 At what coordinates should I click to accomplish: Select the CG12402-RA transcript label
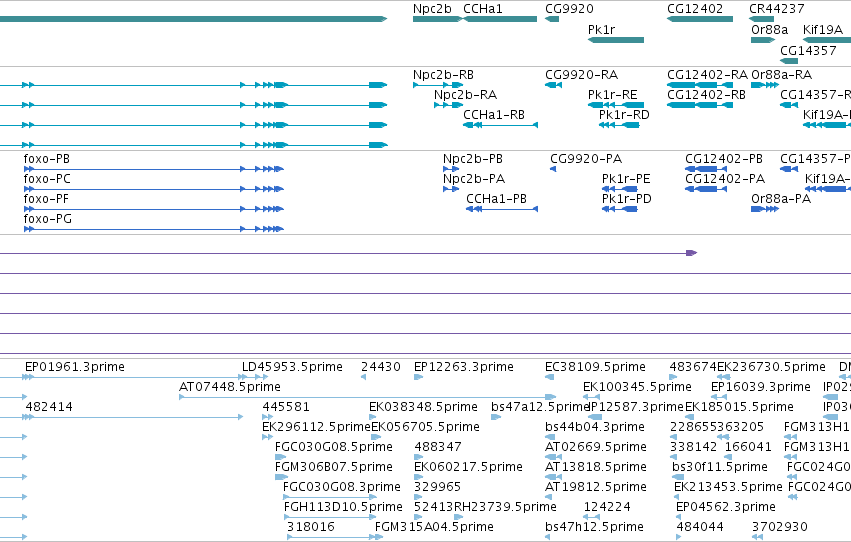707,75
